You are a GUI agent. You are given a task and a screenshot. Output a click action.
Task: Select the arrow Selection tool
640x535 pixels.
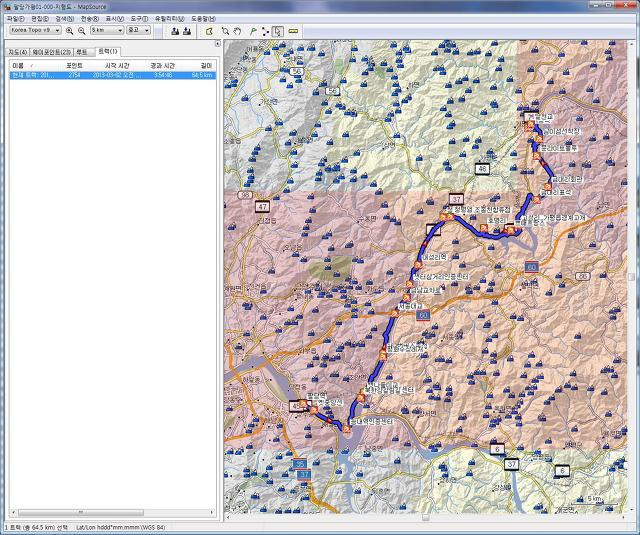278,31
